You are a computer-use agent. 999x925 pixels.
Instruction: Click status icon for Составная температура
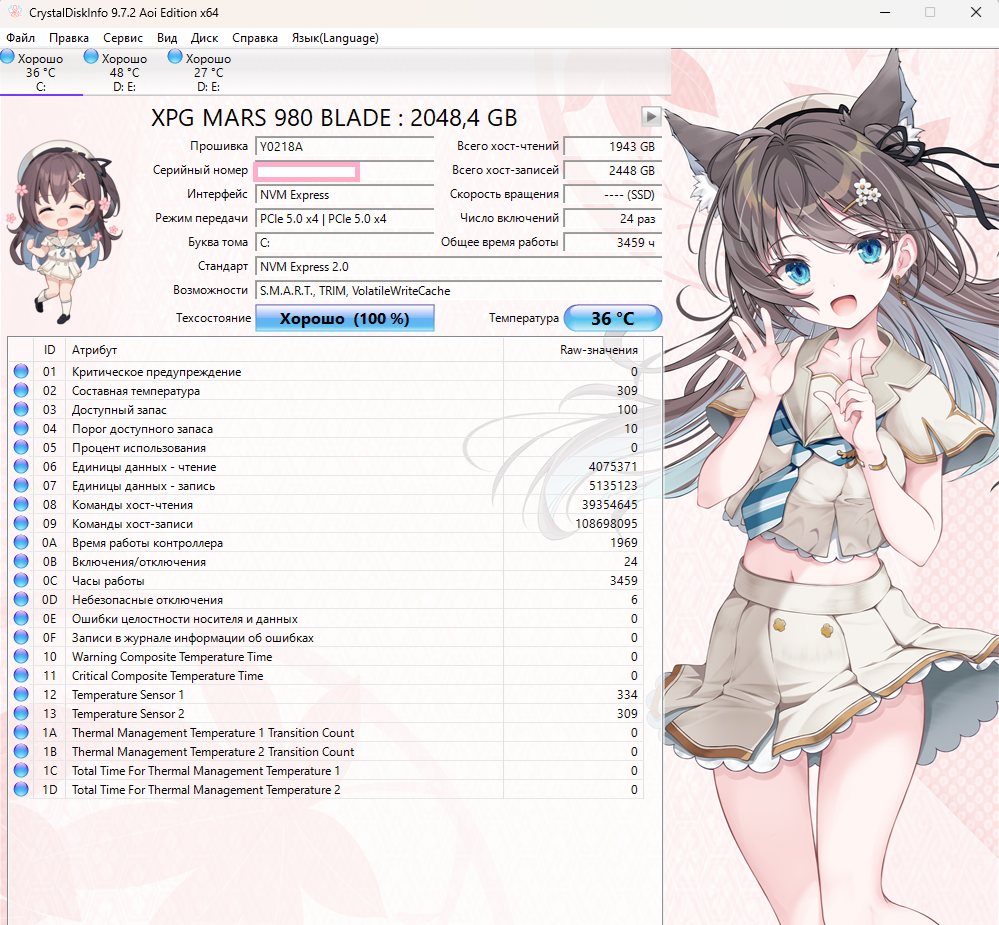coord(21,391)
